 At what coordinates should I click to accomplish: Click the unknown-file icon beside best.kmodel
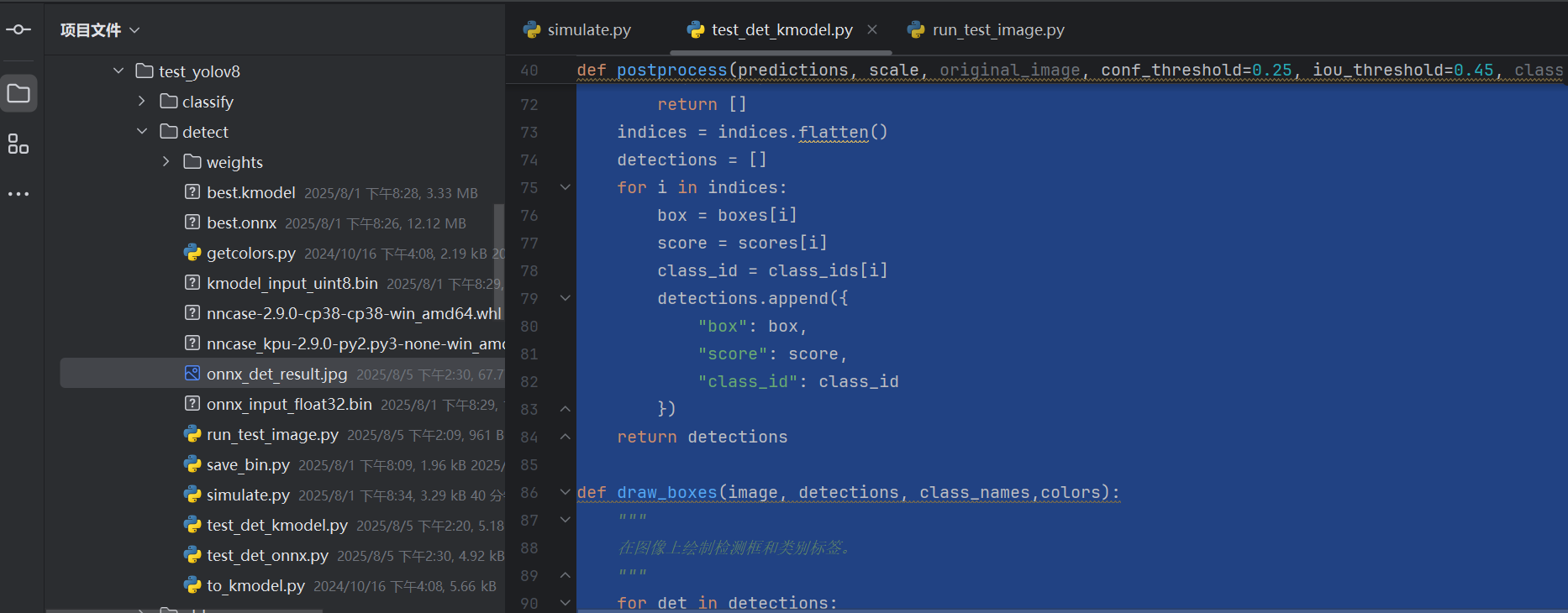192,192
